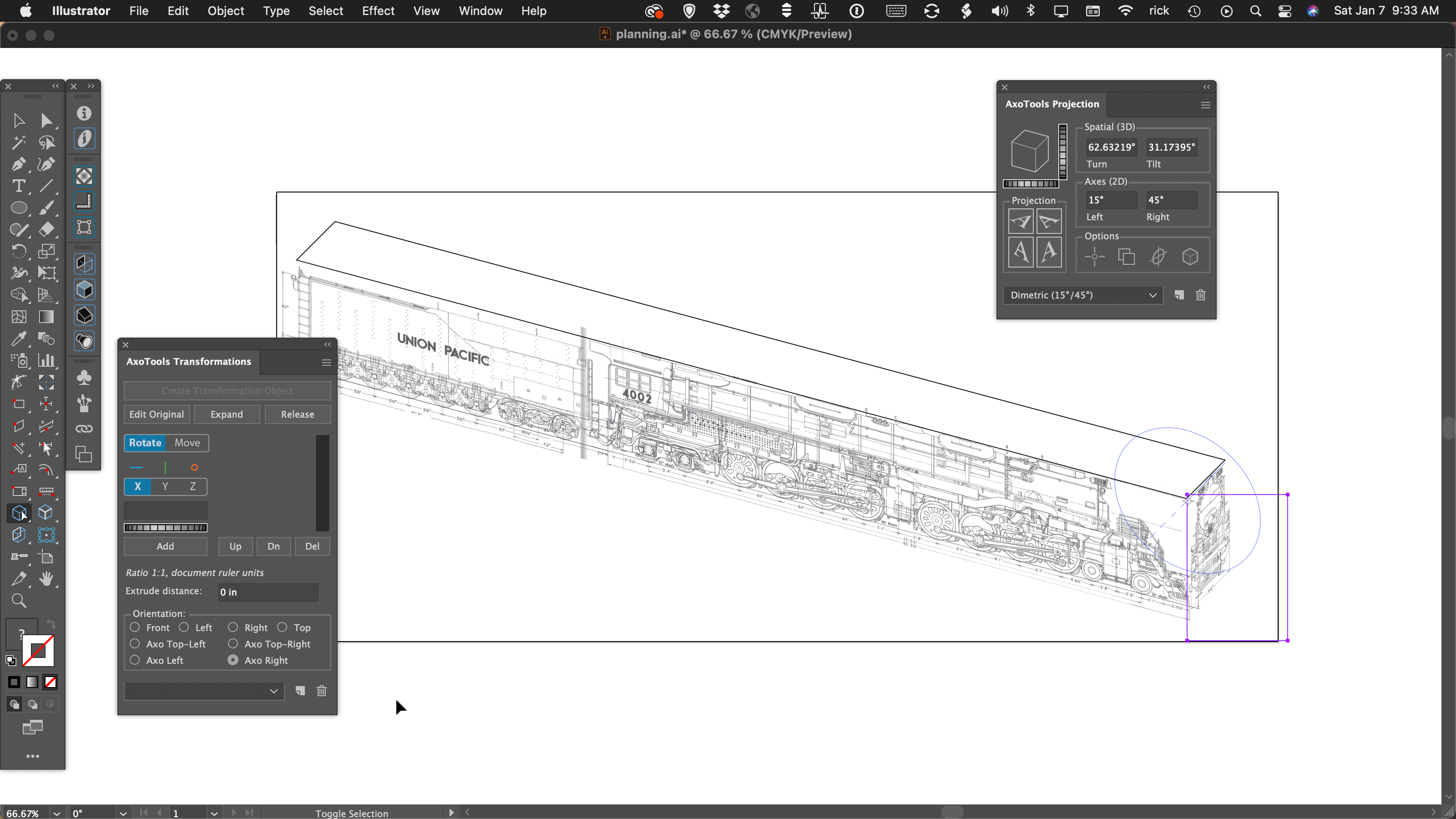Click the Up button
The width and height of the screenshot is (1456, 819).
[235, 546]
